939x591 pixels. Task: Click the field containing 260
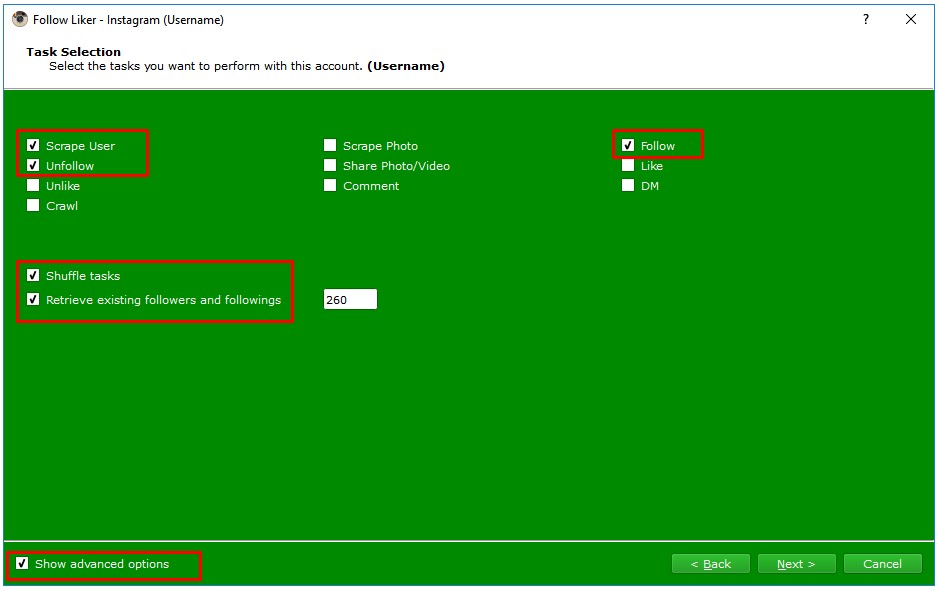tap(350, 299)
